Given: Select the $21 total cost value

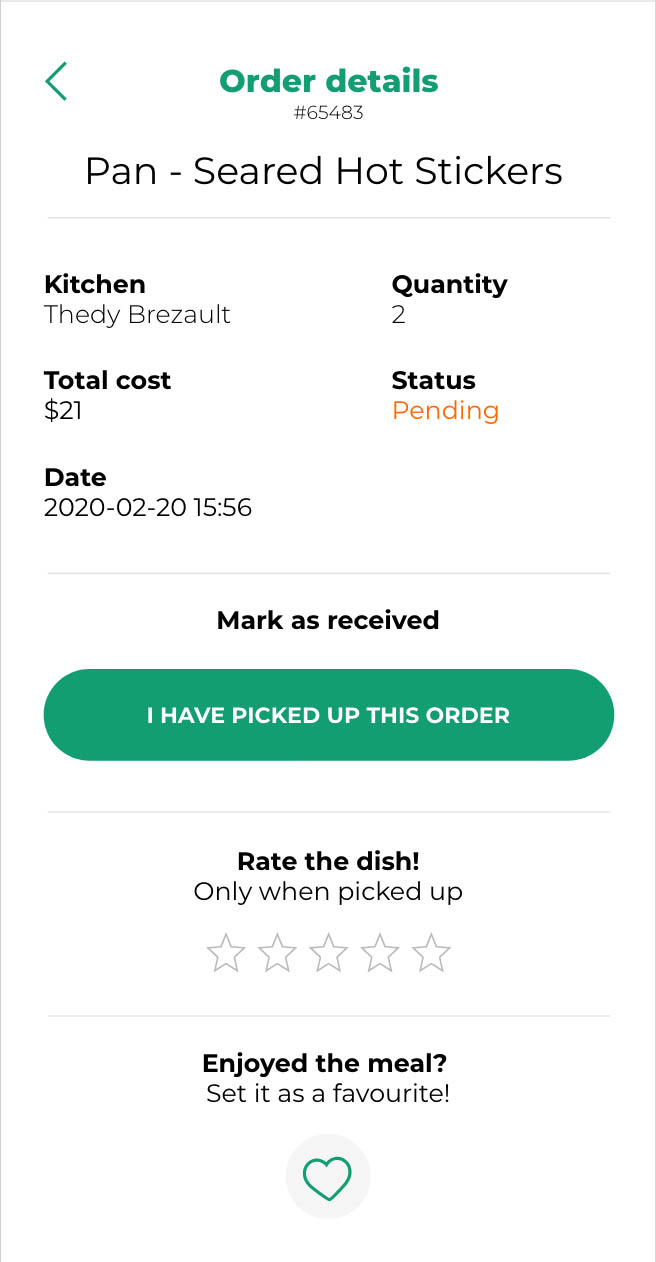Looking at the screenshot, I should [63, 411].
